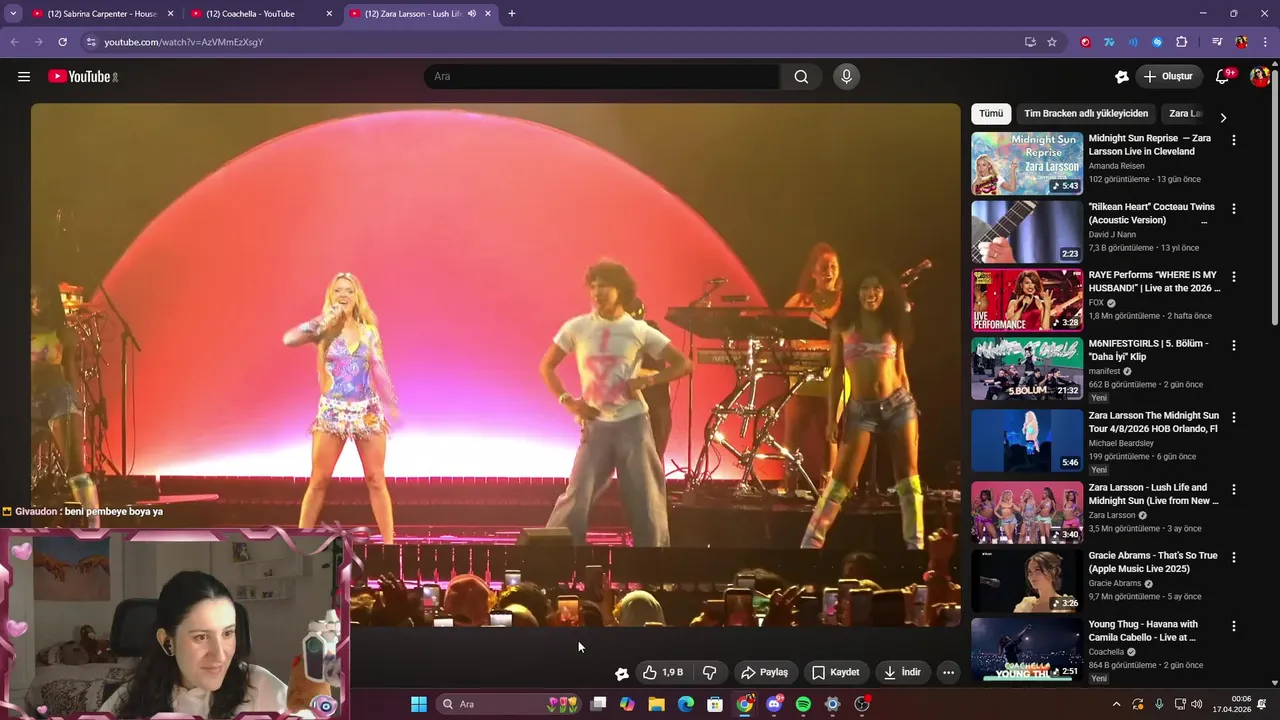1280x720 pixels.
Task: Open Gracie Abrams That's So True title
Action: pyautogui.click(x=1153, y=562)
